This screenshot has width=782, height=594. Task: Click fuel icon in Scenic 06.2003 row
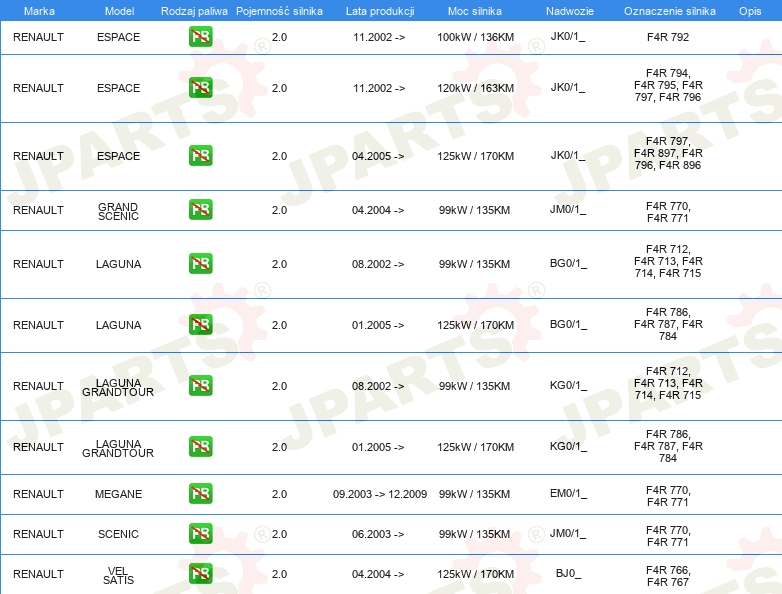200,533
